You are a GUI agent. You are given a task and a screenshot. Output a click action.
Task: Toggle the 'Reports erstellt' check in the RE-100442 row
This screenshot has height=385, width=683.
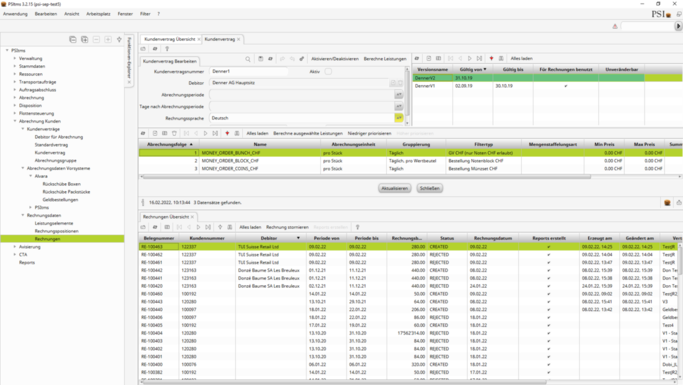(x=548, y=270)
